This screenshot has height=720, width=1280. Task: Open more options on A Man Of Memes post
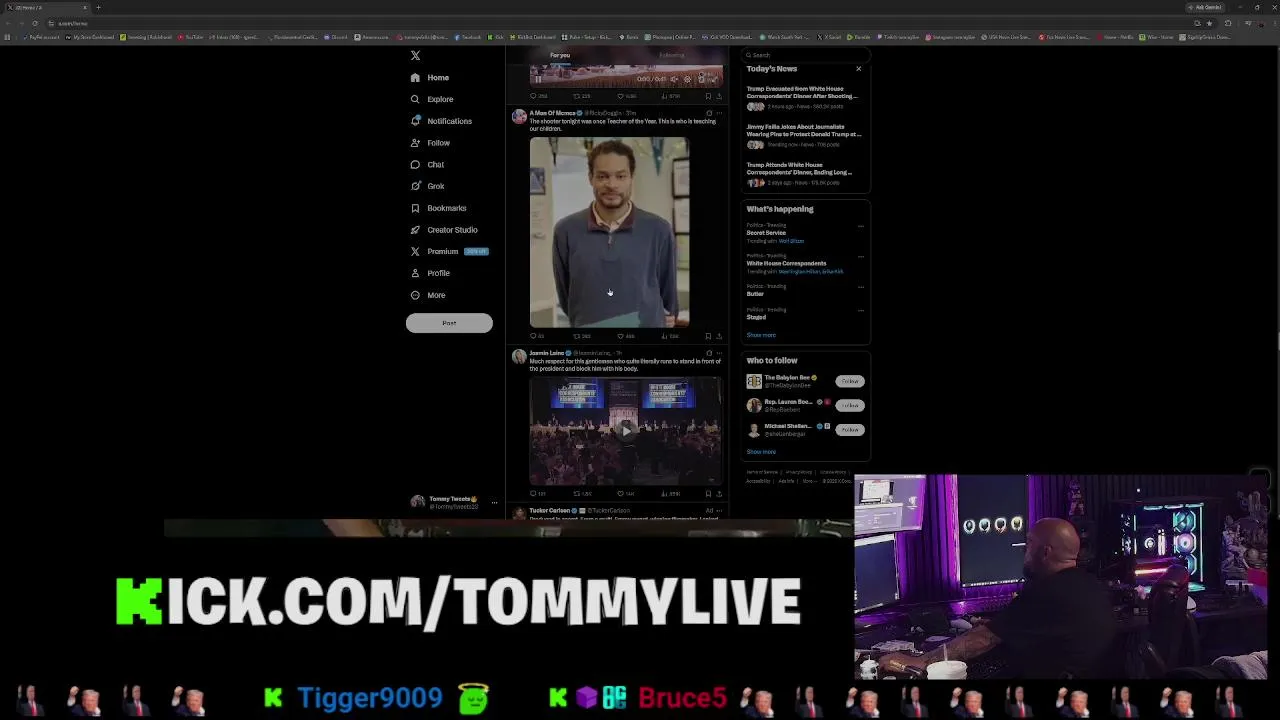point(719,113)
